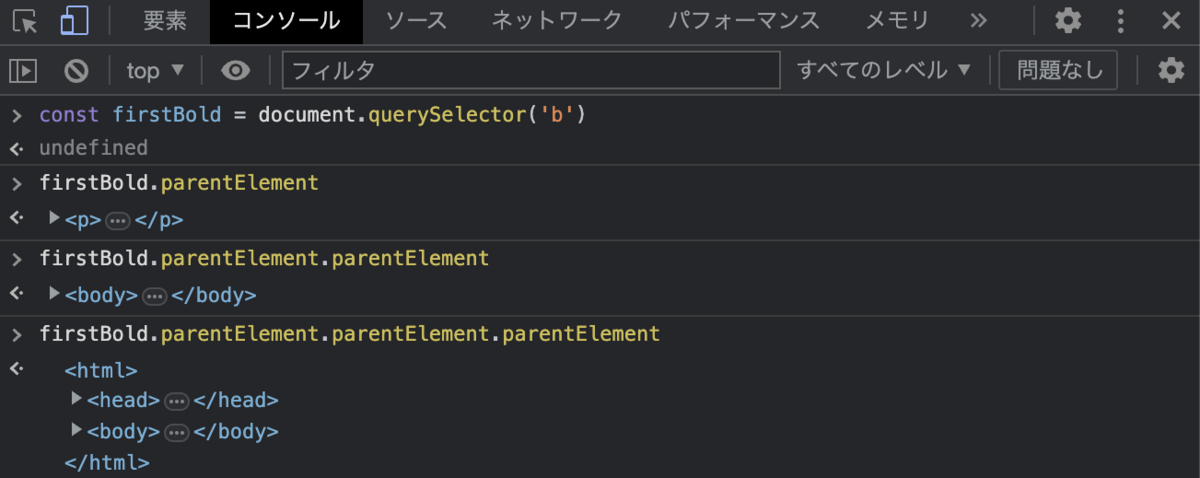Show more tabs with the double-chevron
1200x478 pixels.
tap(979, 20)
